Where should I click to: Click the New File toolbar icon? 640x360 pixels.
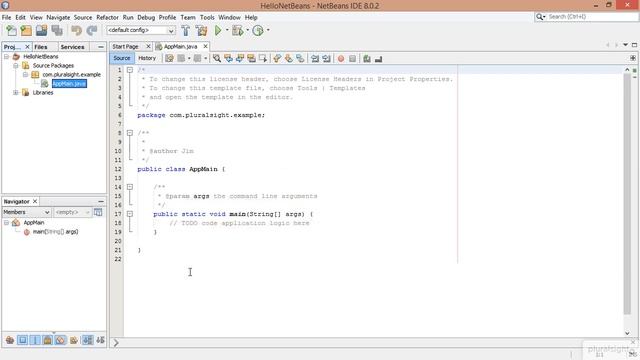pyautogui.click(x=11, y=31)
